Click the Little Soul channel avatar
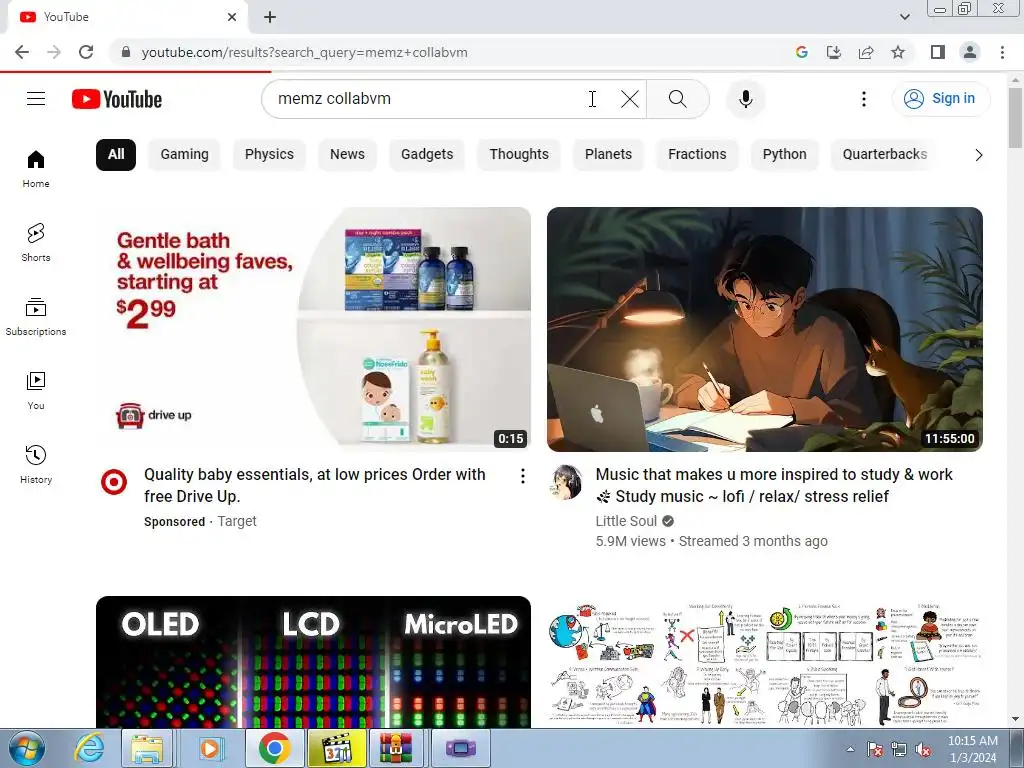 [x=566, y=483]
